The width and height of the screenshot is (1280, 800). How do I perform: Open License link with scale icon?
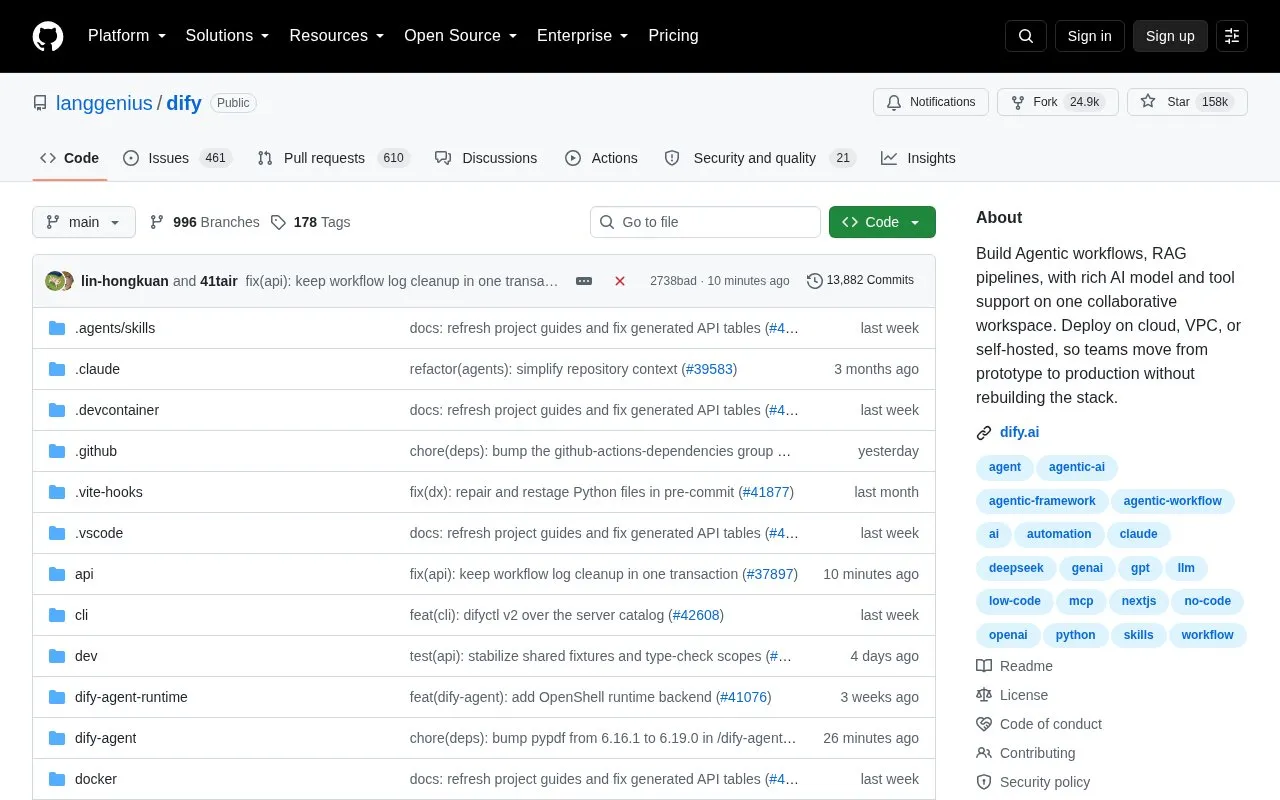[1012, 695]
